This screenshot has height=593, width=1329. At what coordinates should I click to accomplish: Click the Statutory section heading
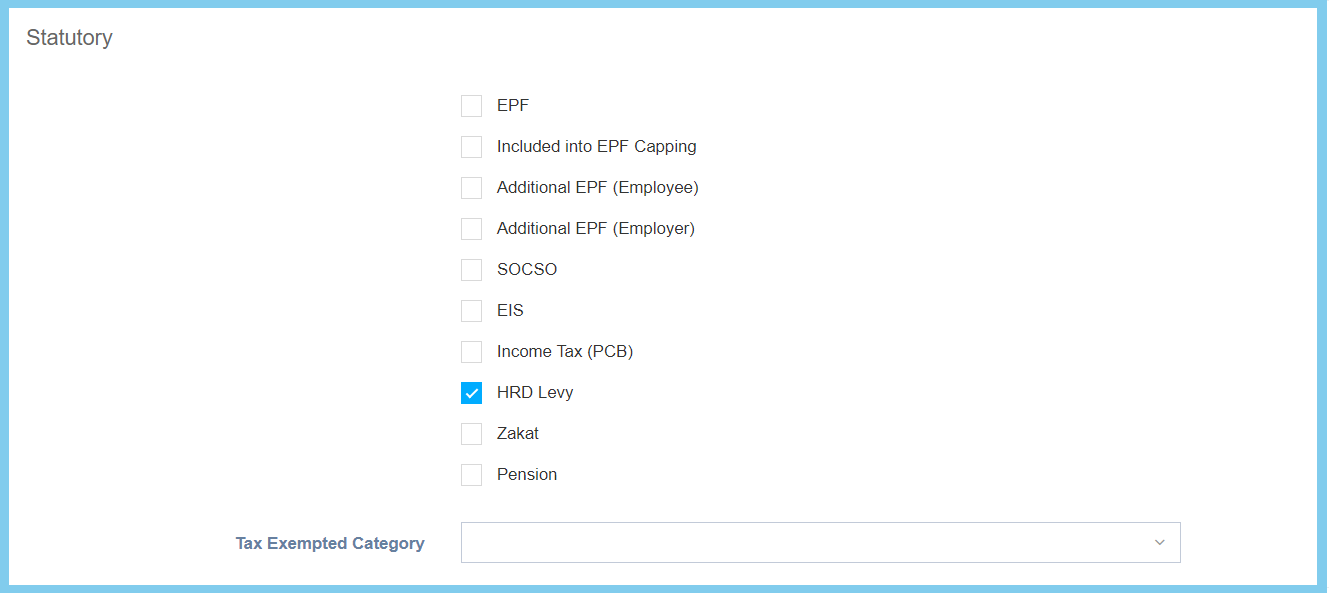69,38
